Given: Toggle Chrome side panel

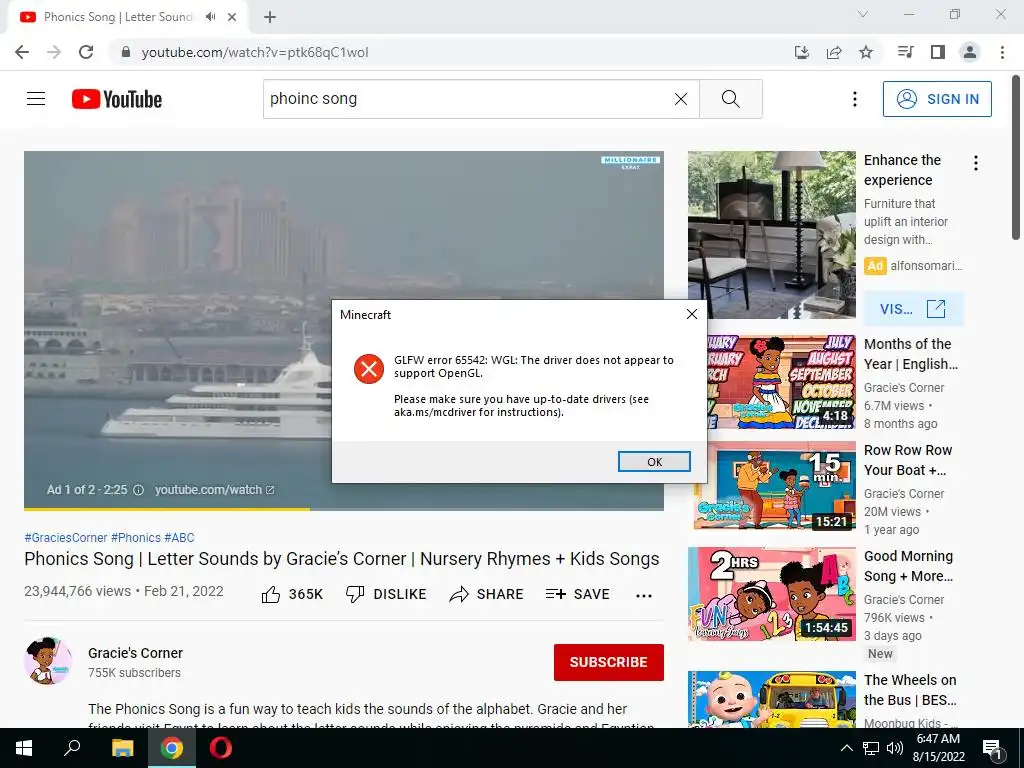Looking at the screenshot, I should coord(938,52).
